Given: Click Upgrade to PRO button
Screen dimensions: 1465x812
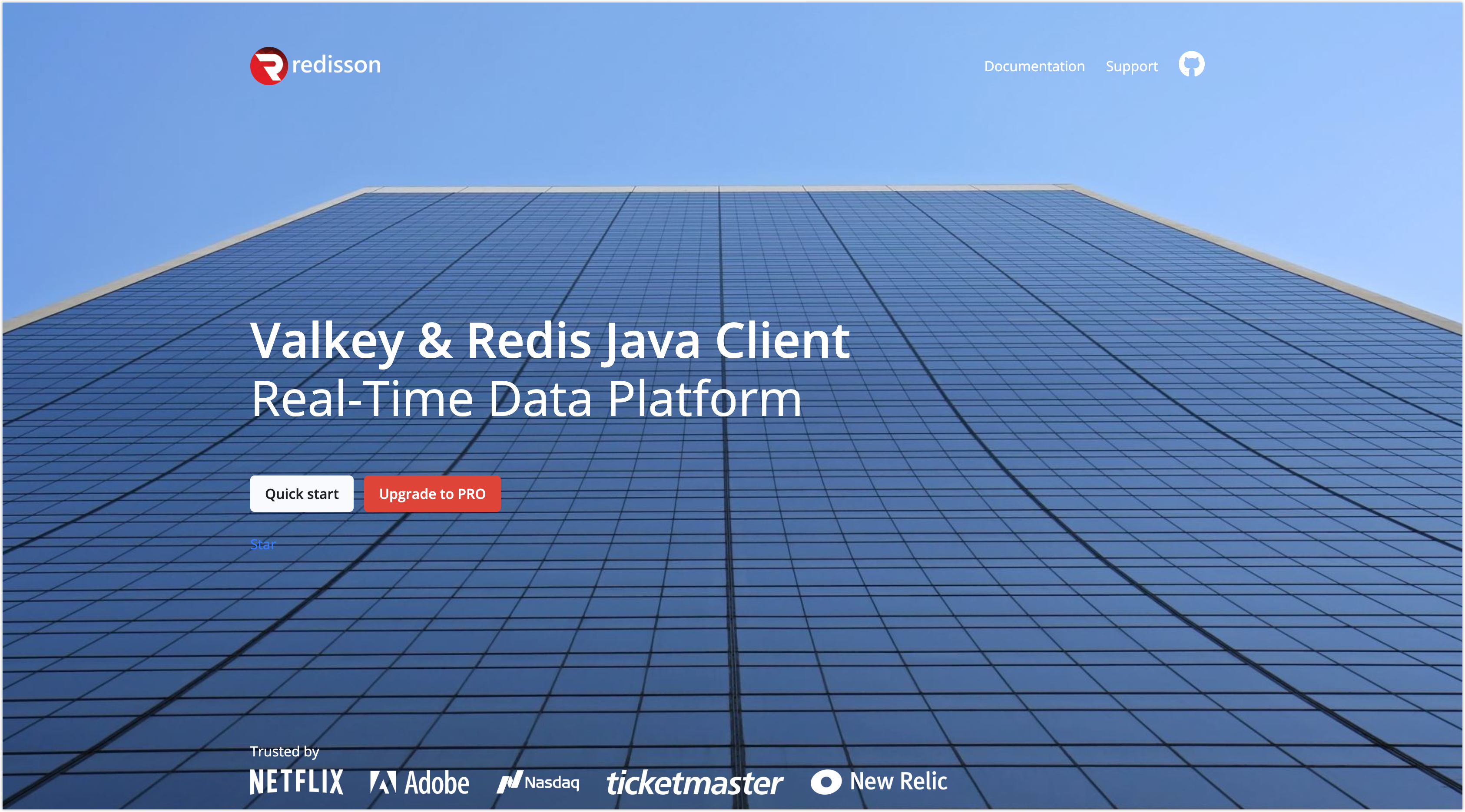Looking at the screenshot, I should coord(432,494).
